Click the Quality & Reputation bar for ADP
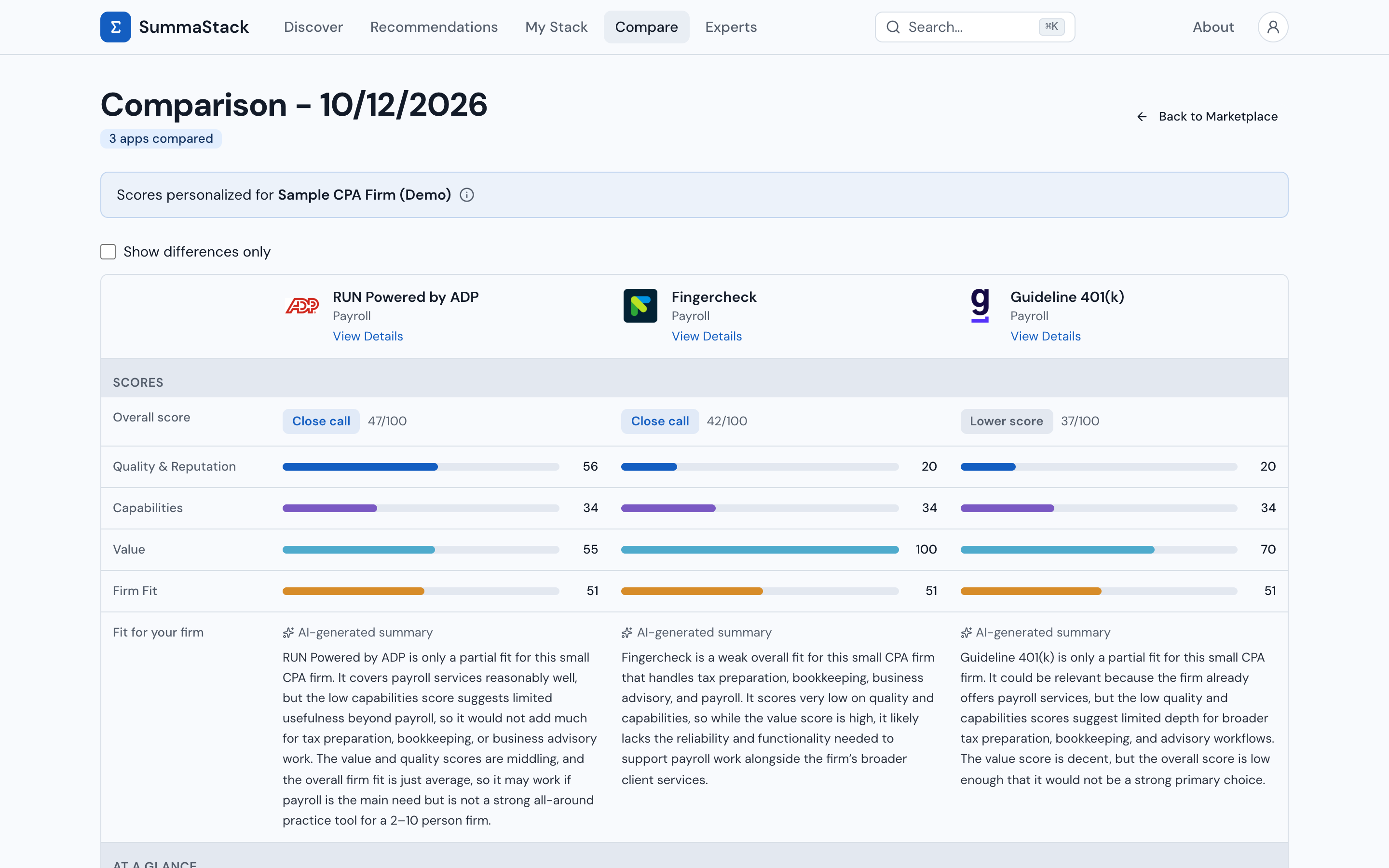This screenshot has width=1389, height=868. 421,467
